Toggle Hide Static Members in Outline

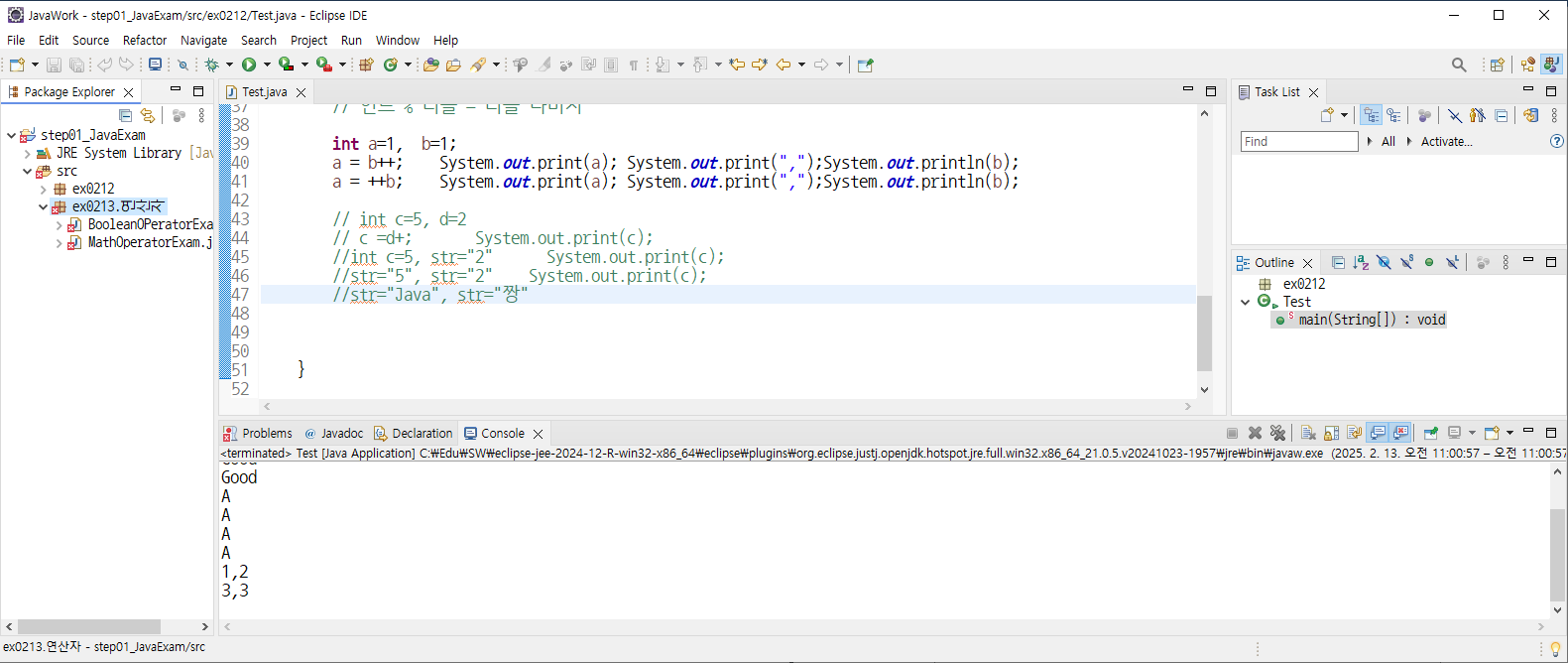point(1406,262)
